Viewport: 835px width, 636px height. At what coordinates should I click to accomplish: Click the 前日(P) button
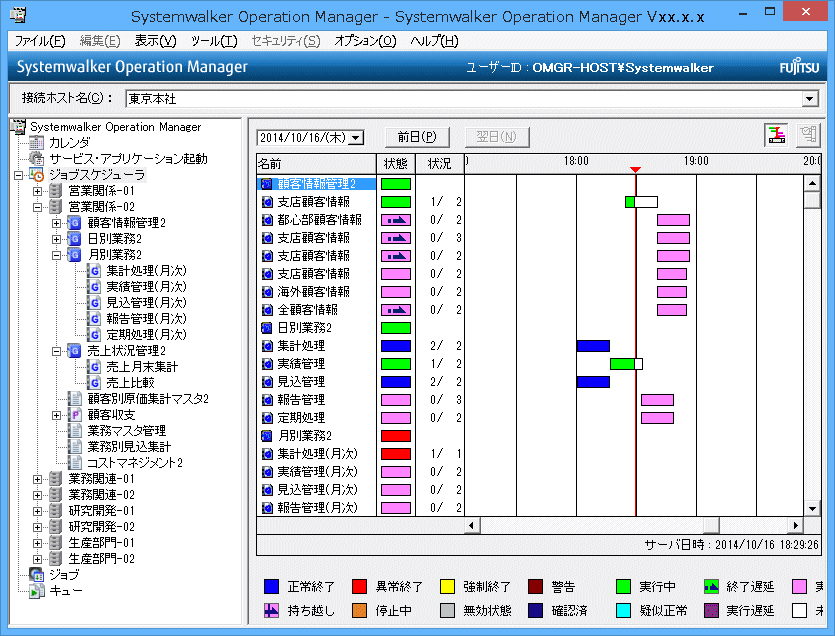tap(416, 137)
